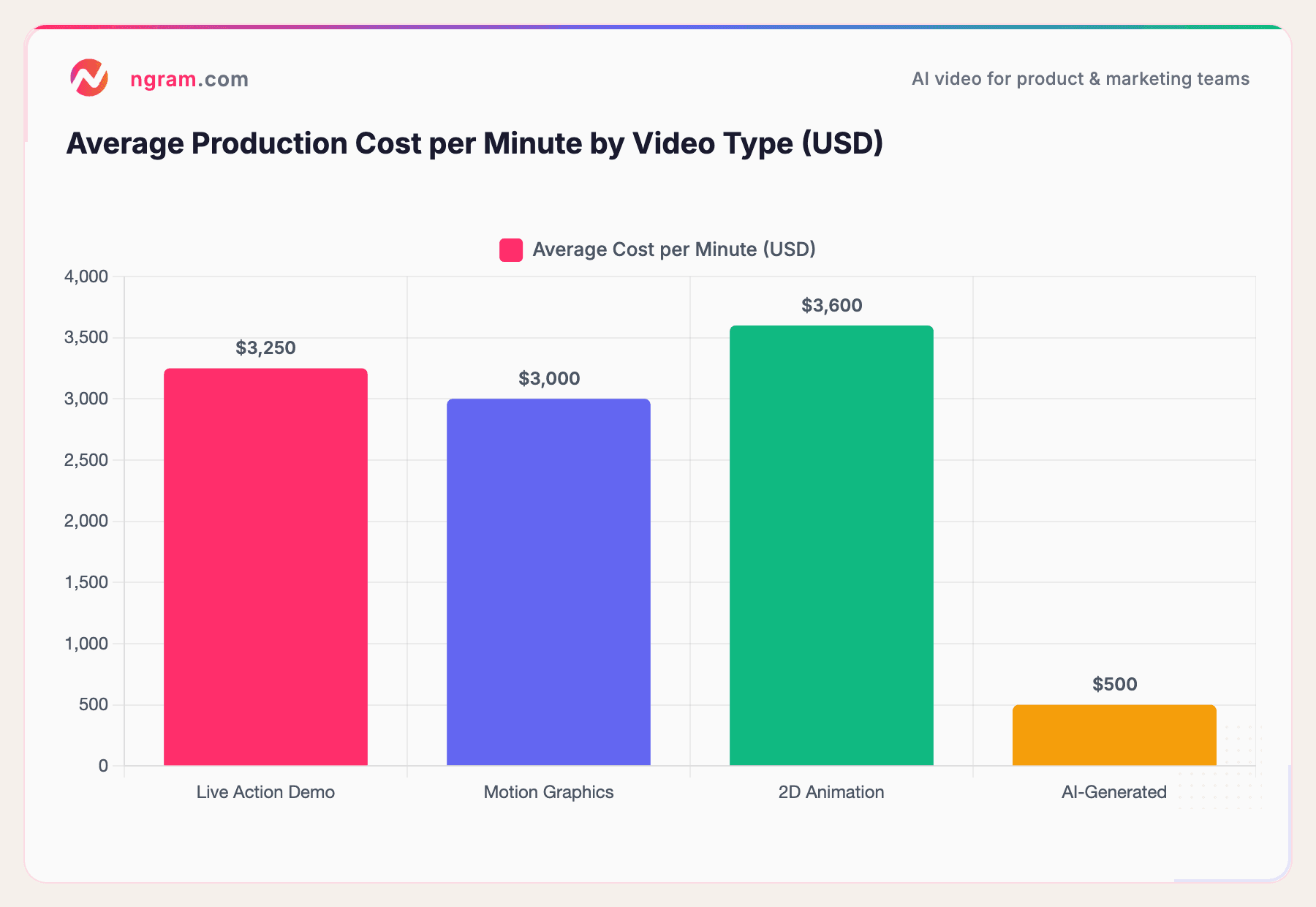This screenshot has height=907, width=1316.
Task: Click the AI-Generated axis label
Action: tap(1113, 792)
